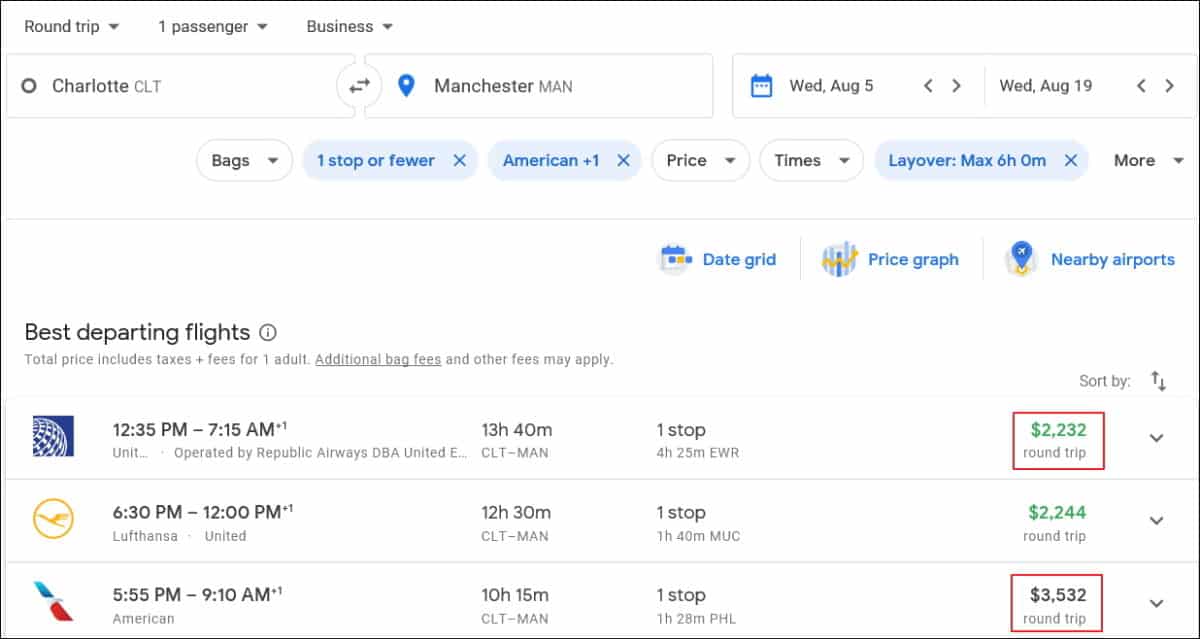Expand the $2,232 United flight details
This screenshot has width=1200, height=639.
[x=1156, y=438]
